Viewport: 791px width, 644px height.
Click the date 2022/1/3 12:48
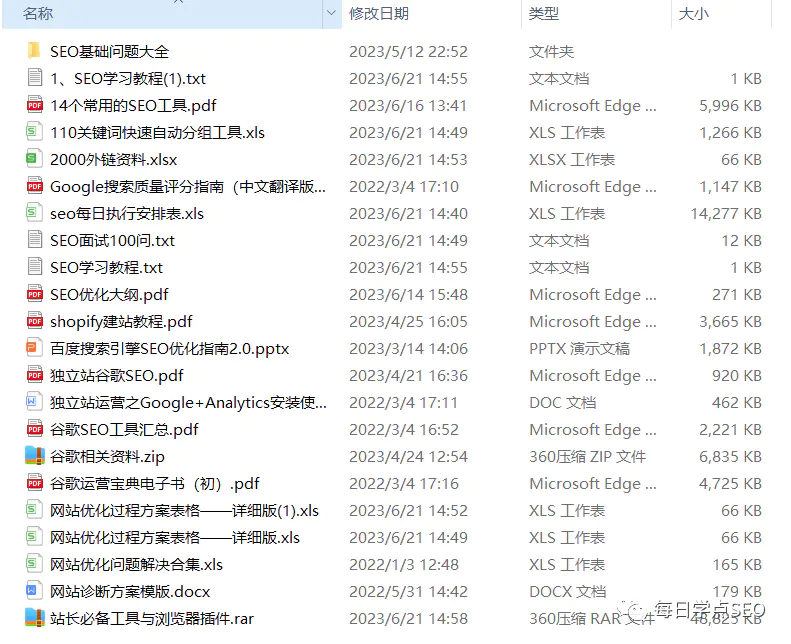point(404,565)
